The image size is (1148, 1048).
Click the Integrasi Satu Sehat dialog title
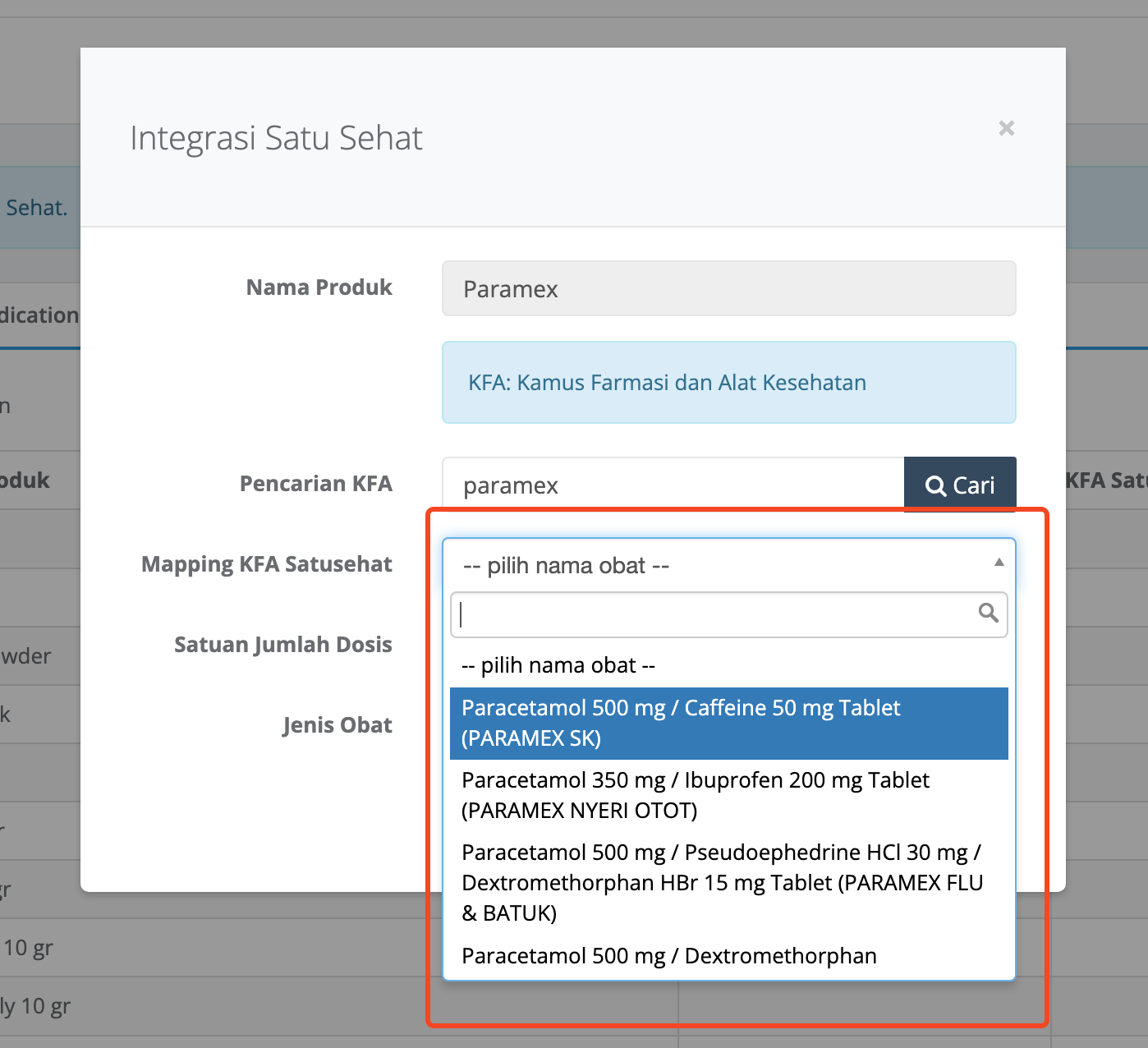277,138
